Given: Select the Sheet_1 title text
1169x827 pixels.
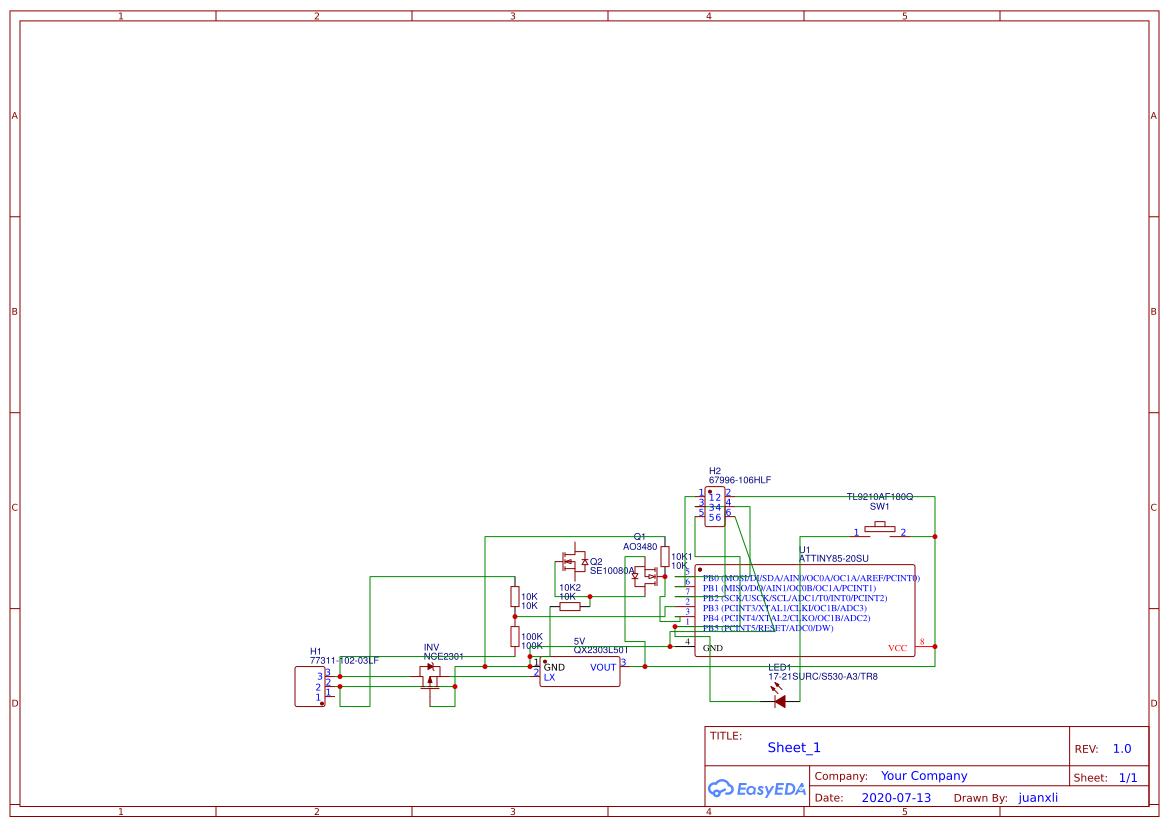Looking at the screenshot, I should click(x=792, y=747).
